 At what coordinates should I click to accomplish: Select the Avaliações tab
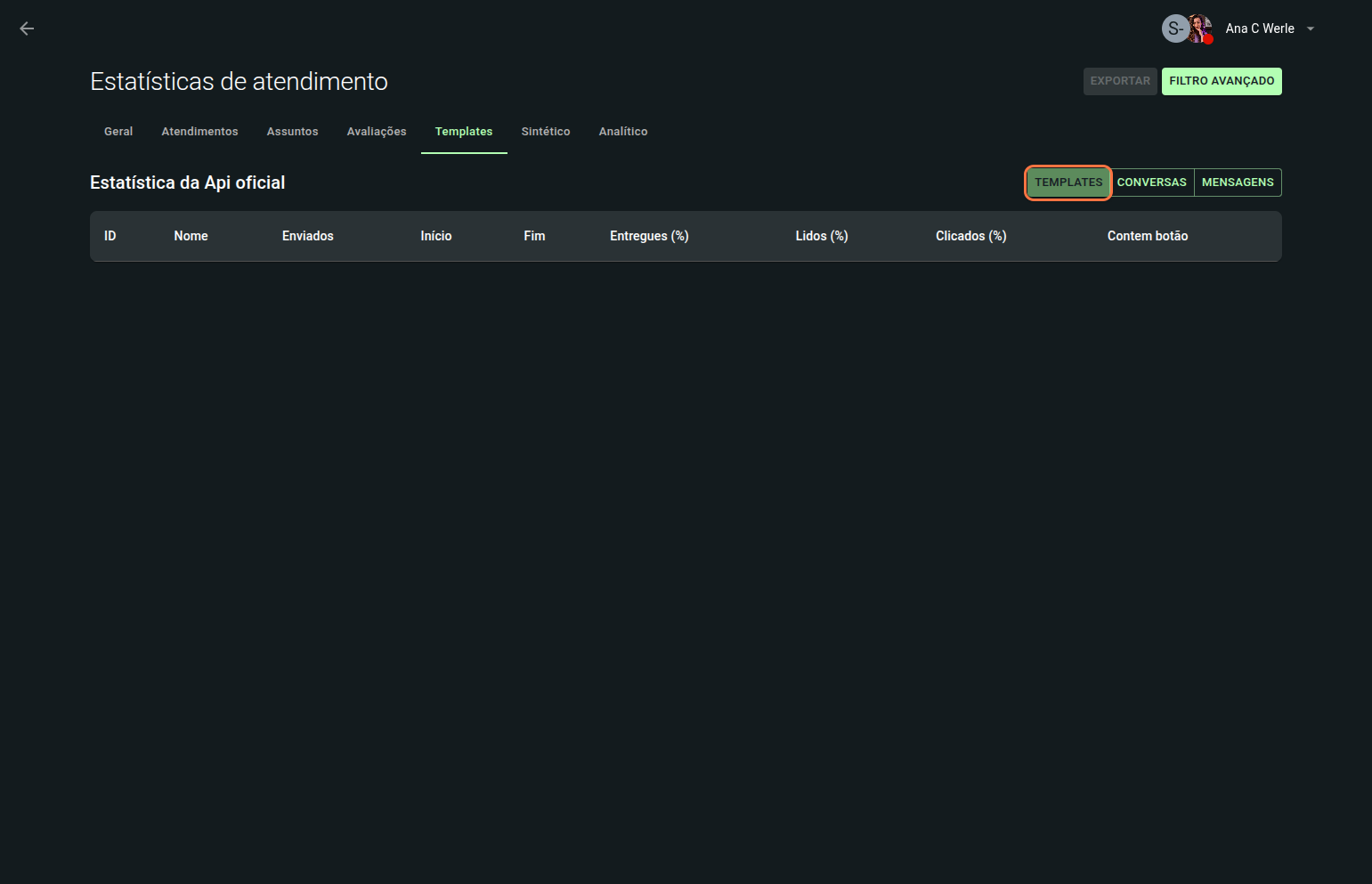377,132
